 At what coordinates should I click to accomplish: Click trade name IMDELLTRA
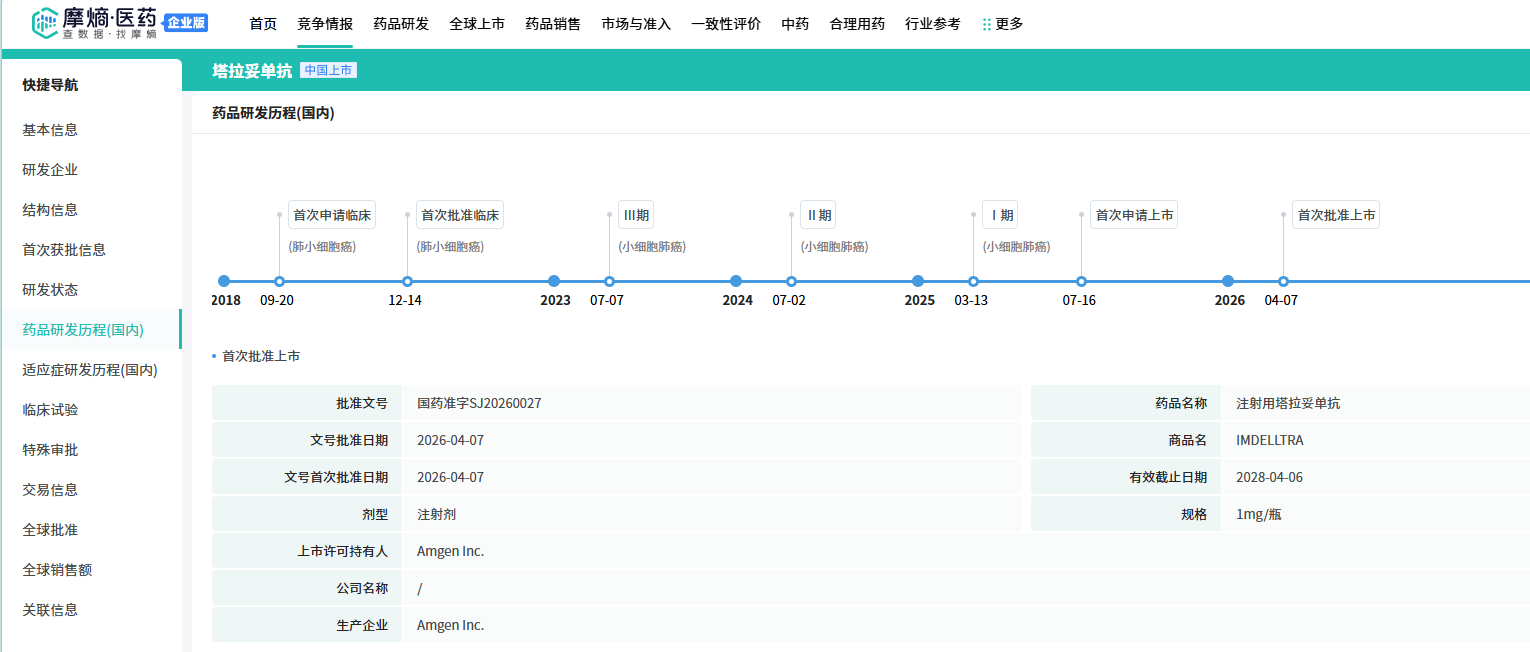pyautogui.click(x=1270, y=441)
